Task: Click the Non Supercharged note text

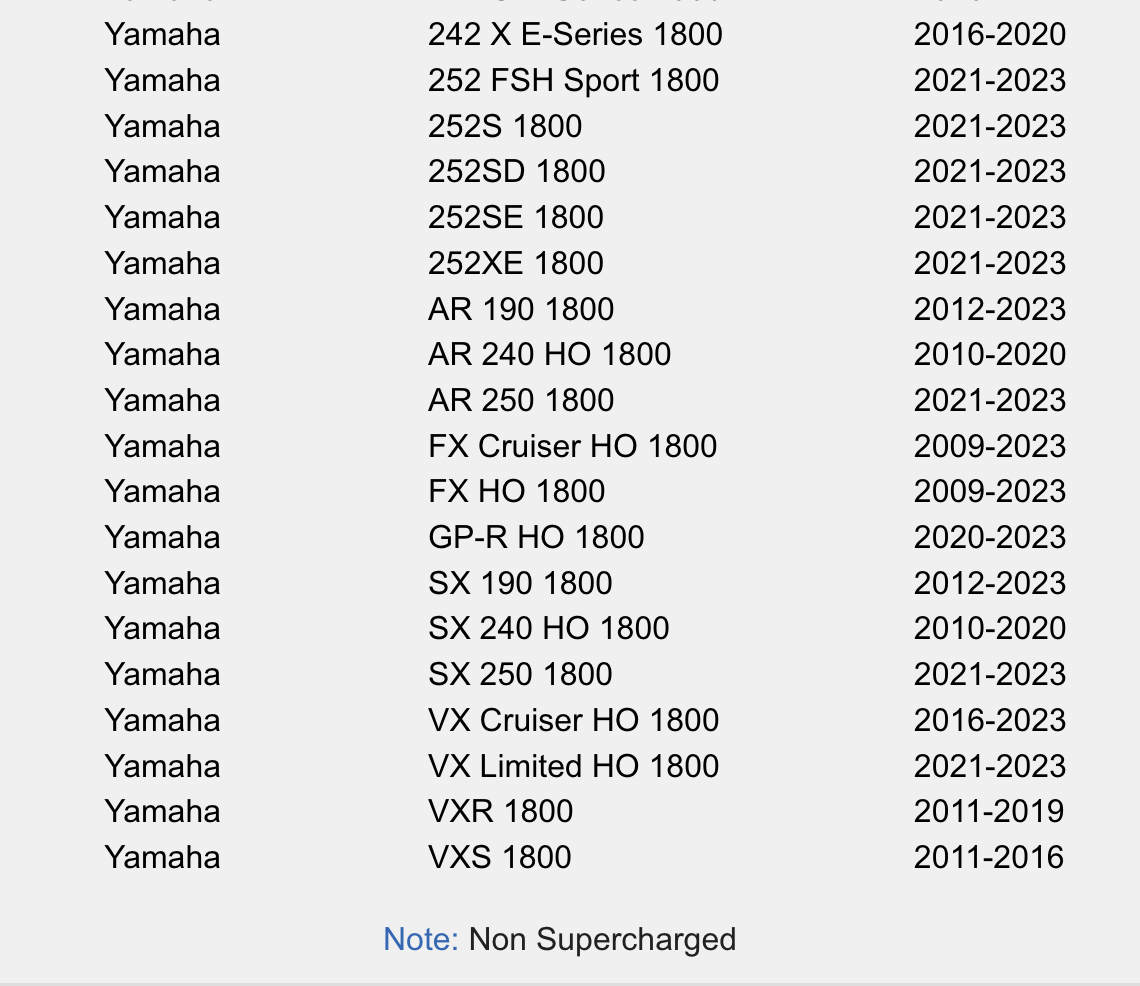Action: (x=602, y=940)
